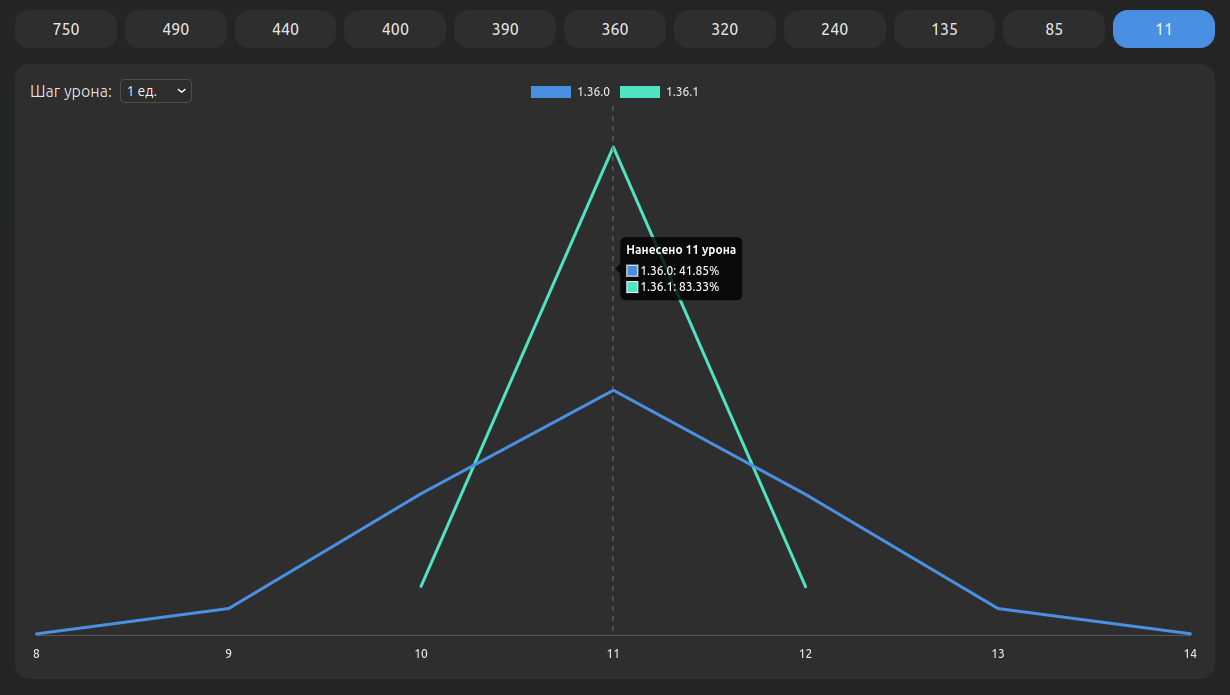Open the 360 tab
This screenshot has height=695, width=1230.
615,29
